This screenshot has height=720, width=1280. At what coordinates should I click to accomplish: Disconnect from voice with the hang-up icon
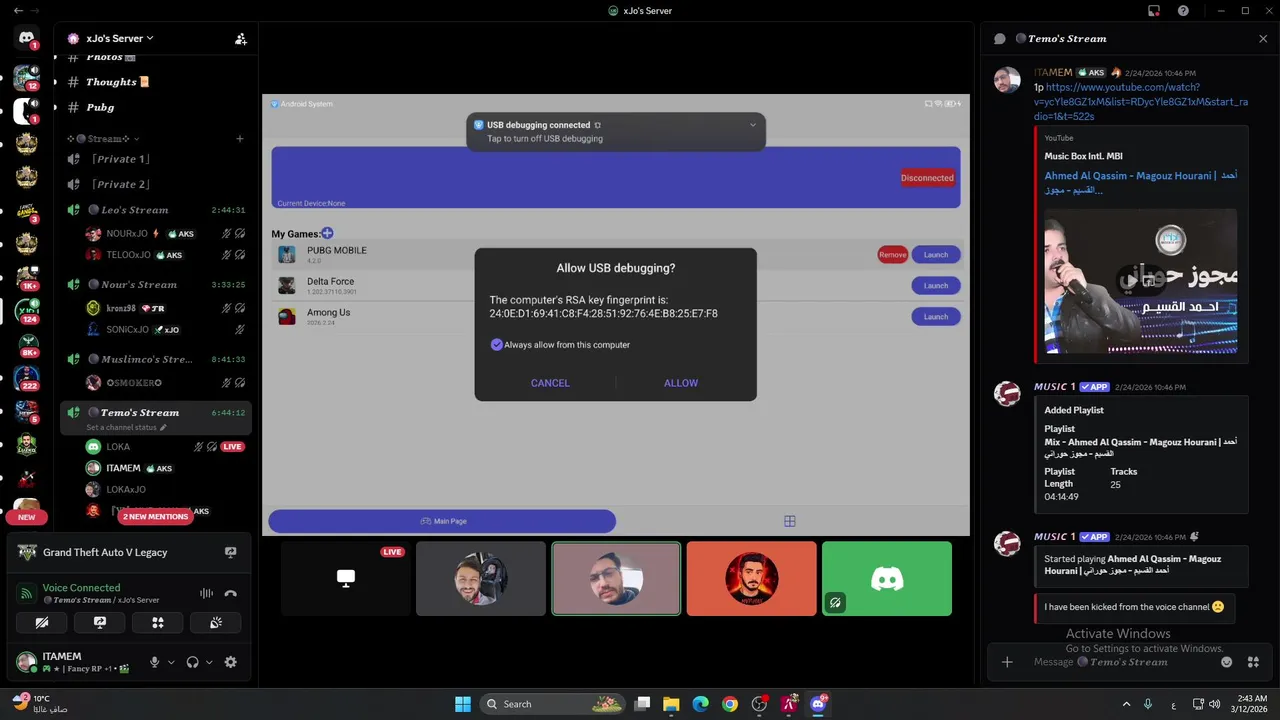pyautogui.click(x=231, y=593)
